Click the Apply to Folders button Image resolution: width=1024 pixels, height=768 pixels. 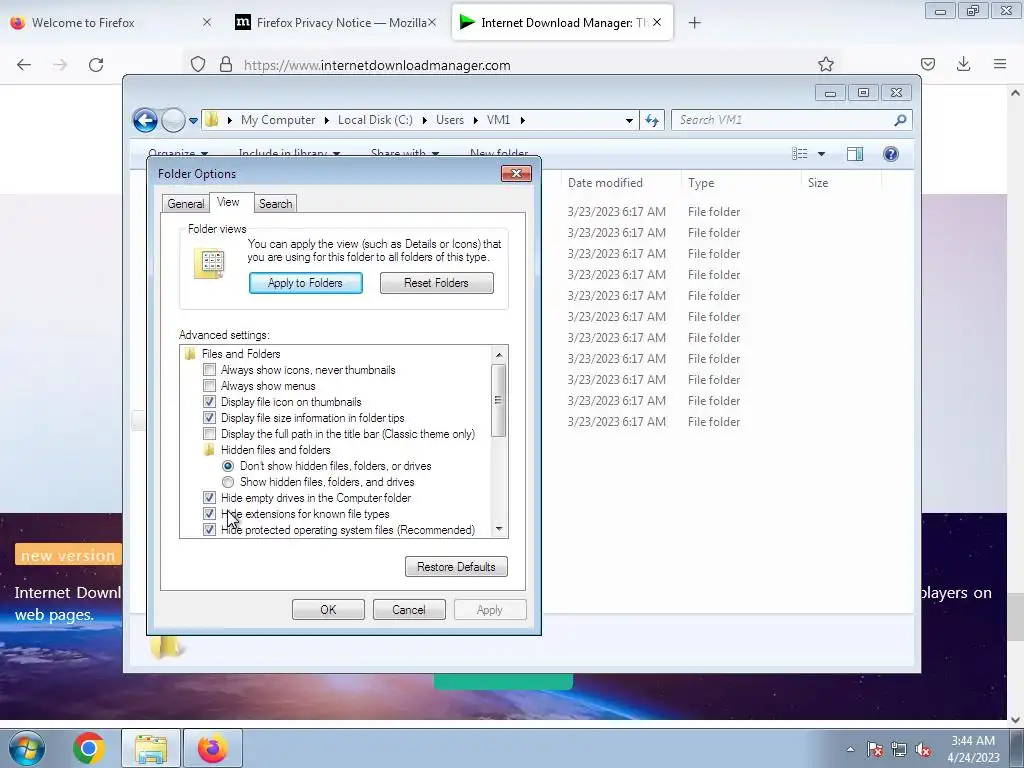pyautogui.click(x=306, y=283)
